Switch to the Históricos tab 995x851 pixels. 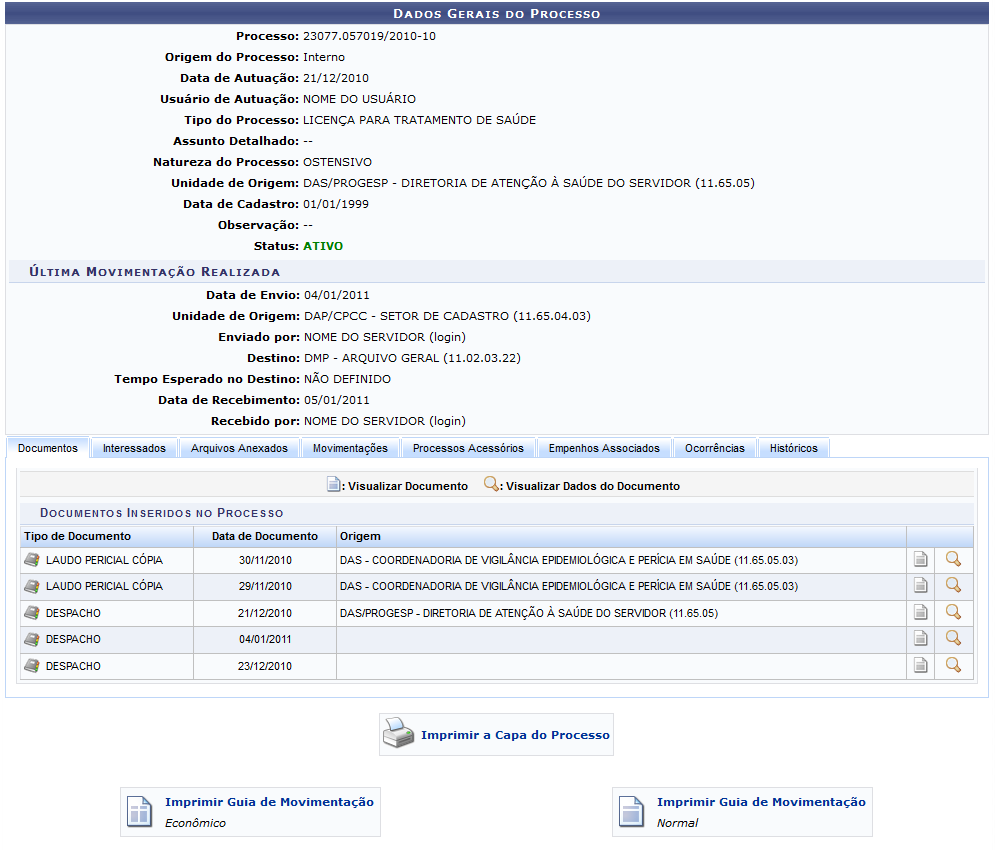point(794,448)
